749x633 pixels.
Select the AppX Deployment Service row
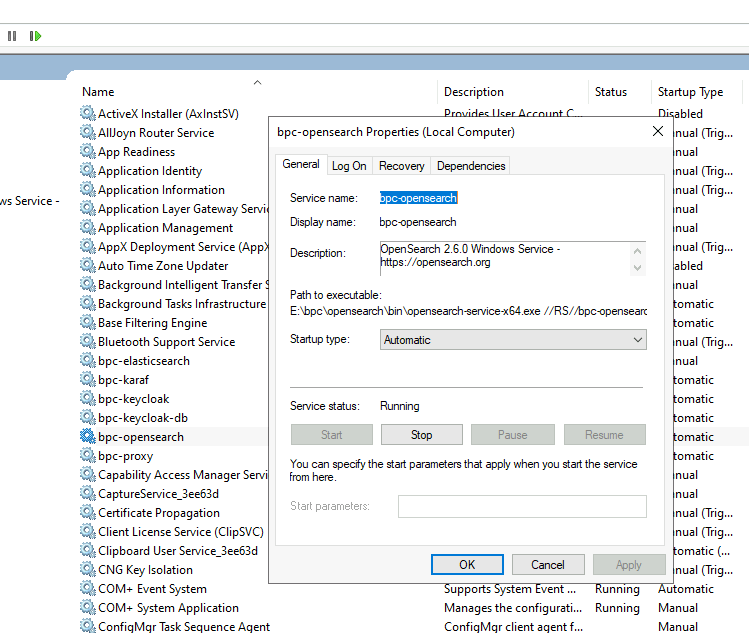[x=174, y=247]
